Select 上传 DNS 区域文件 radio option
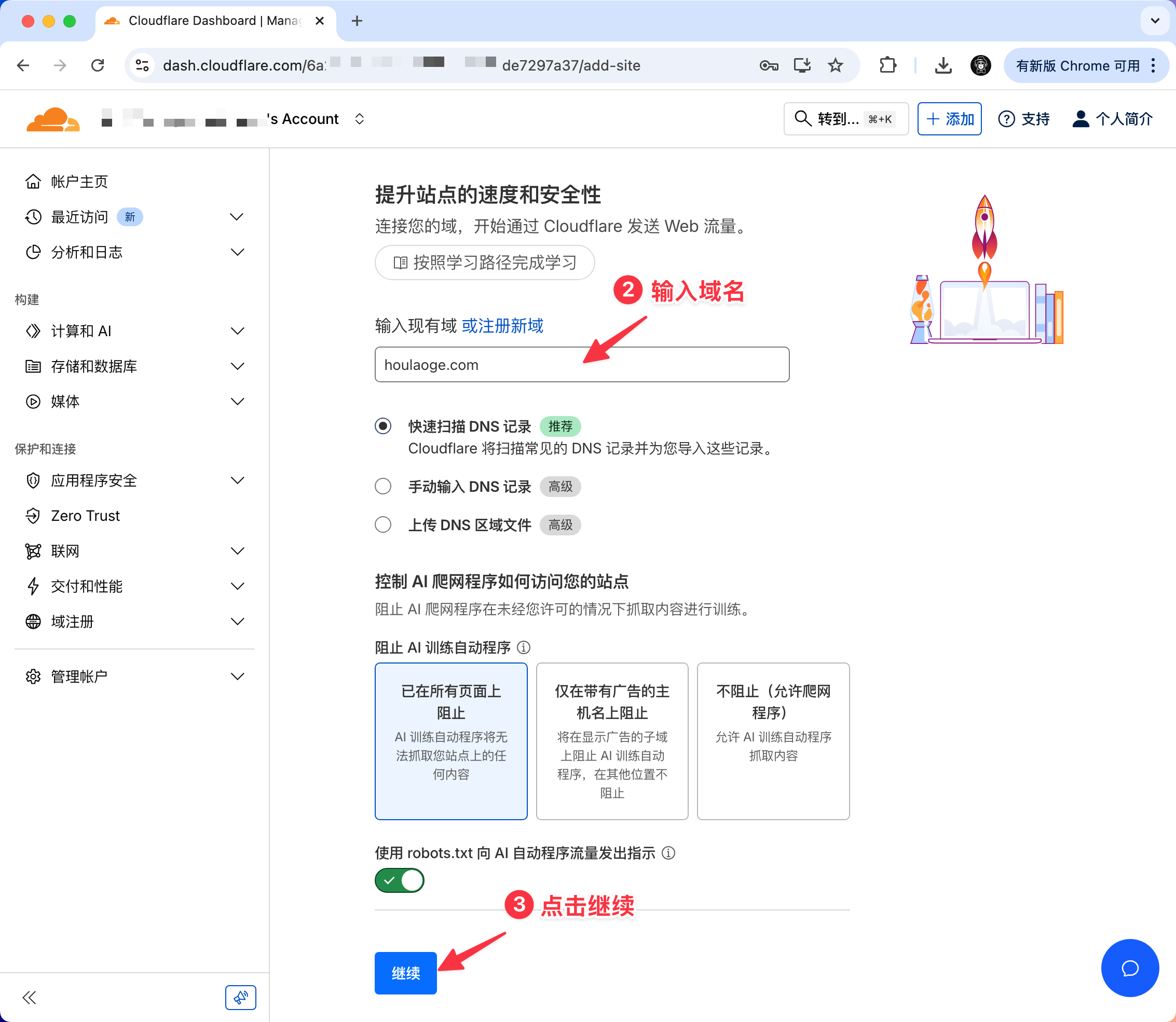 coord(383,524)
